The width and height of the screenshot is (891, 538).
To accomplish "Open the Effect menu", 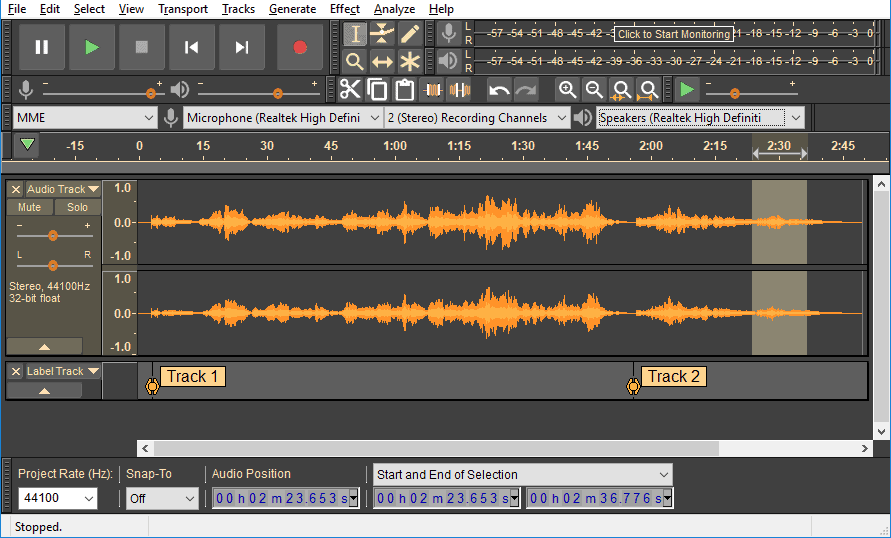I will tap(344, 9).
